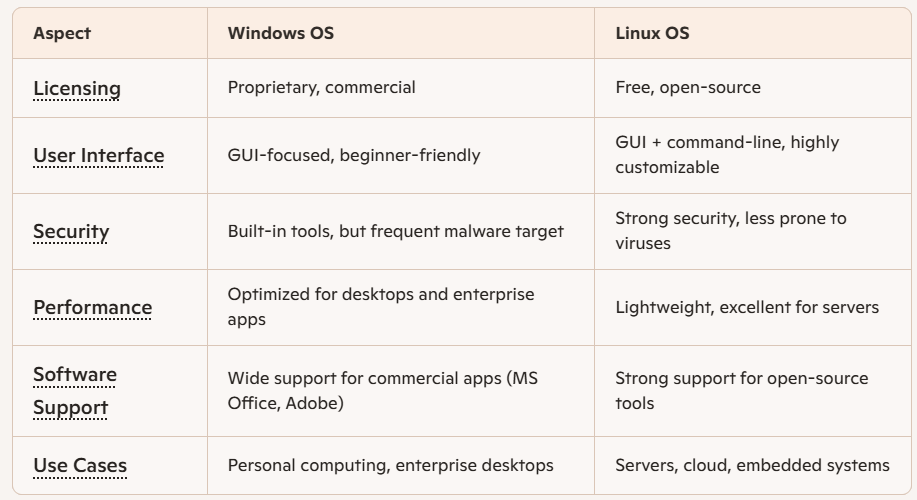
Task: Click the Licensing underlined term
Action: [x=77, y=88]
